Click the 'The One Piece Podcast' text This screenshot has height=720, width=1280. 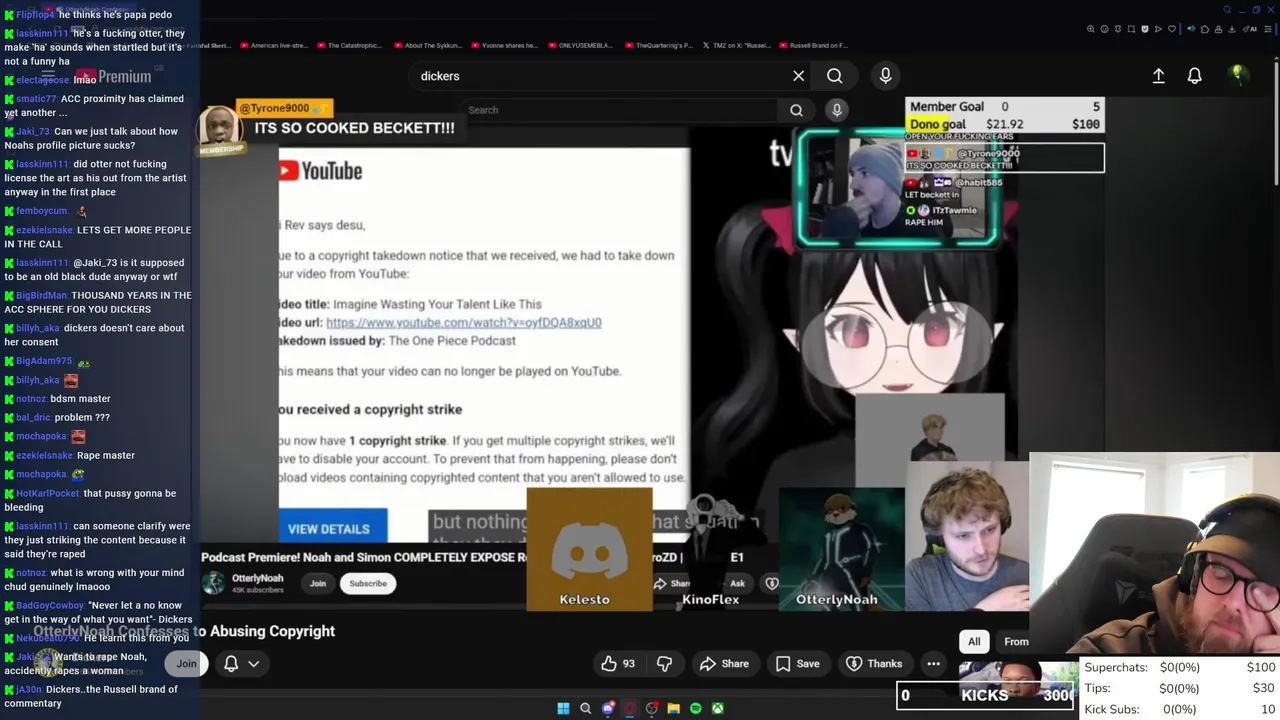(x=452, y=340)
